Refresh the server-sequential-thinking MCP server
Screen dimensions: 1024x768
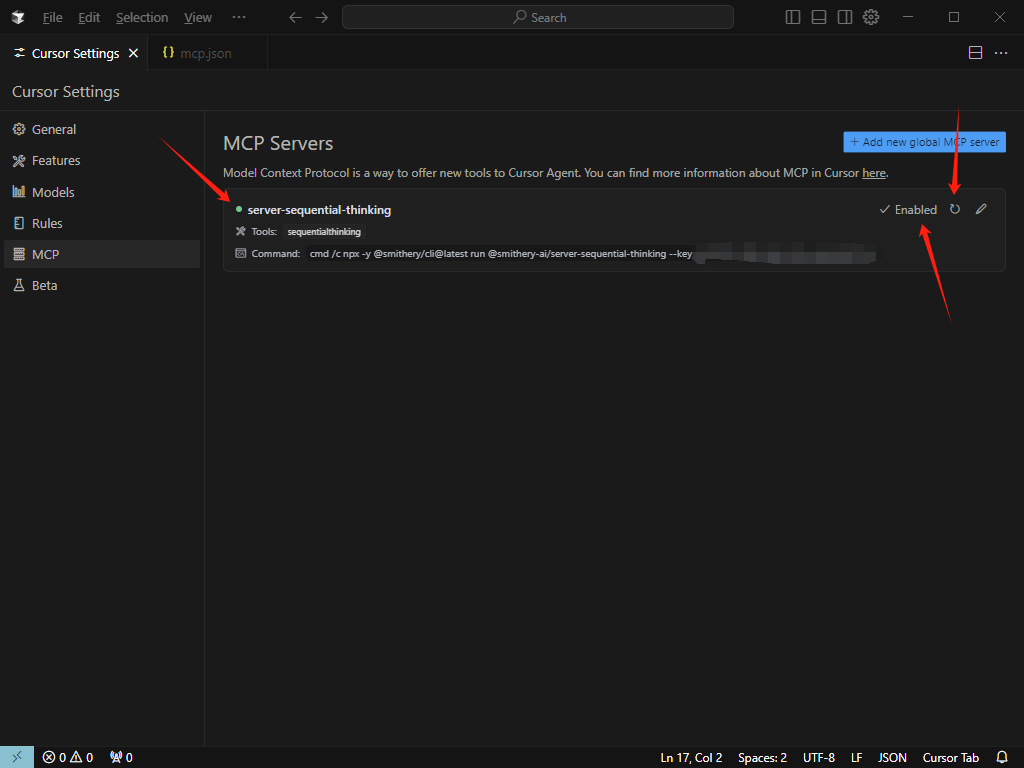(x=955, y=210)
